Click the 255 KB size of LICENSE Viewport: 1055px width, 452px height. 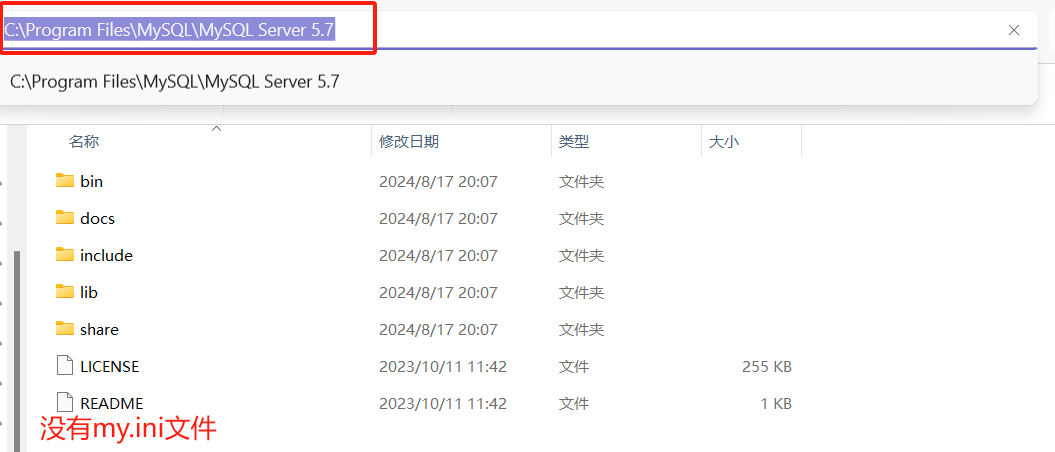[x=766, y=366]
